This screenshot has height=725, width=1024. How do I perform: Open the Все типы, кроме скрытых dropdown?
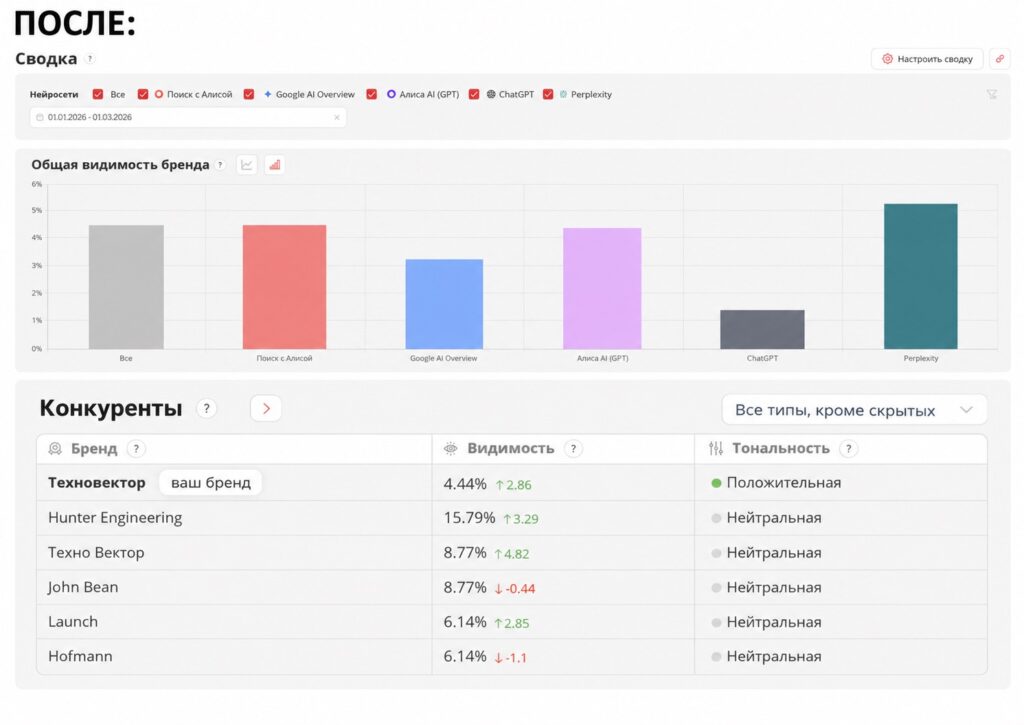point(854,410)
